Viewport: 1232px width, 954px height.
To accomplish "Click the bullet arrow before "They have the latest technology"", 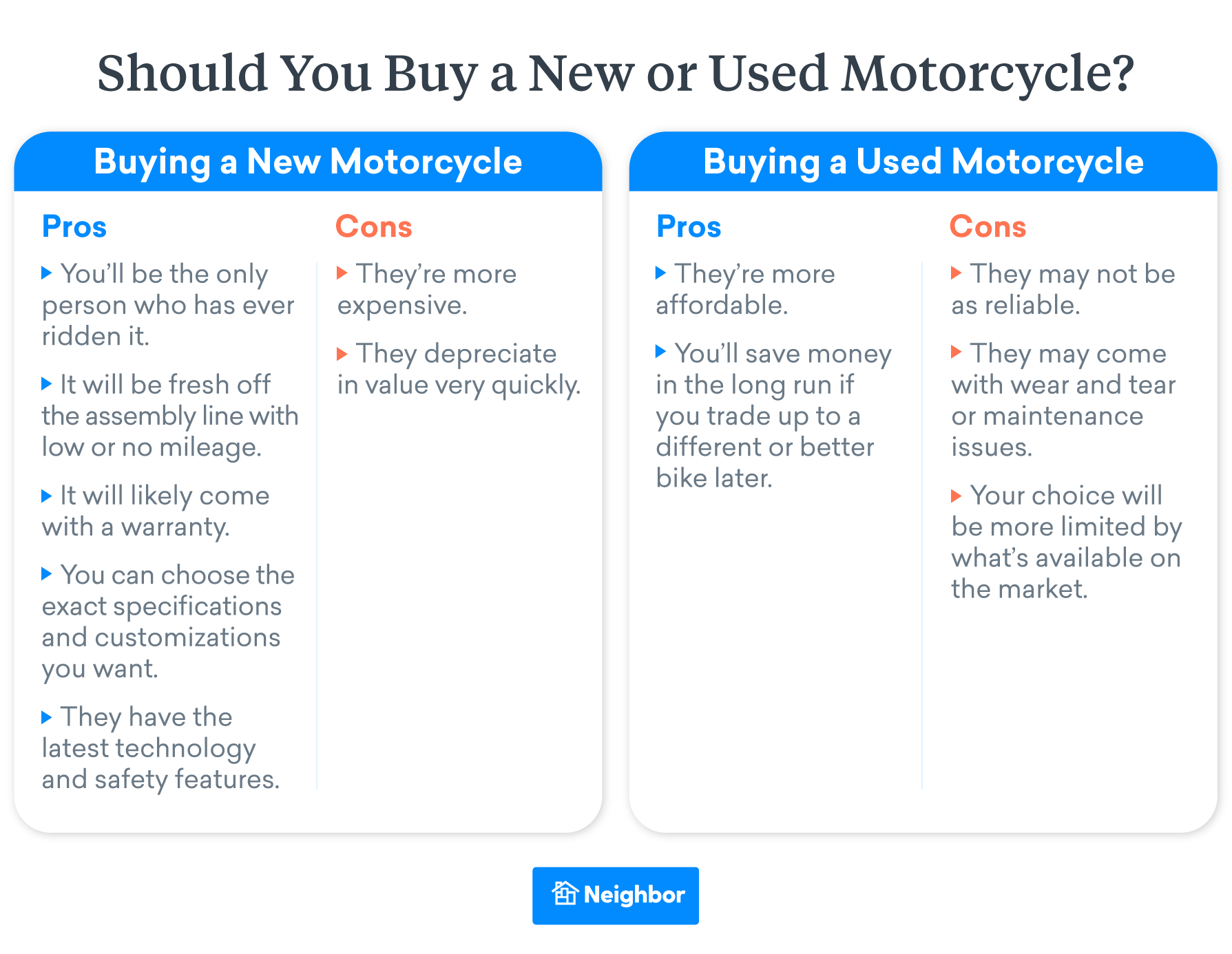I will click(47, 717).
